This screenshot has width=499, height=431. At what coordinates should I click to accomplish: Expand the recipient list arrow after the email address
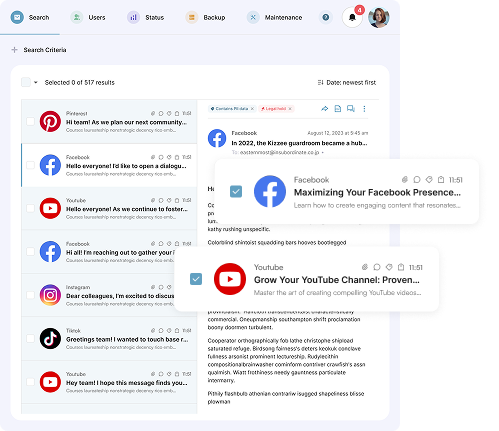[323, 153]
